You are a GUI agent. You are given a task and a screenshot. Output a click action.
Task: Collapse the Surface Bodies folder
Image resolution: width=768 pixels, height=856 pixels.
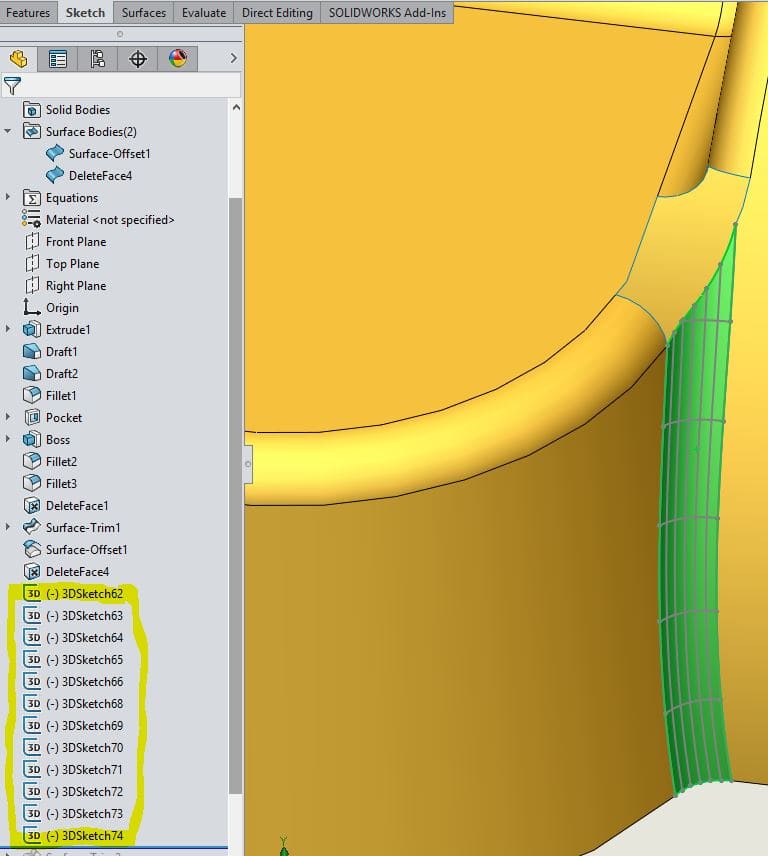click(x=8, y=132)
